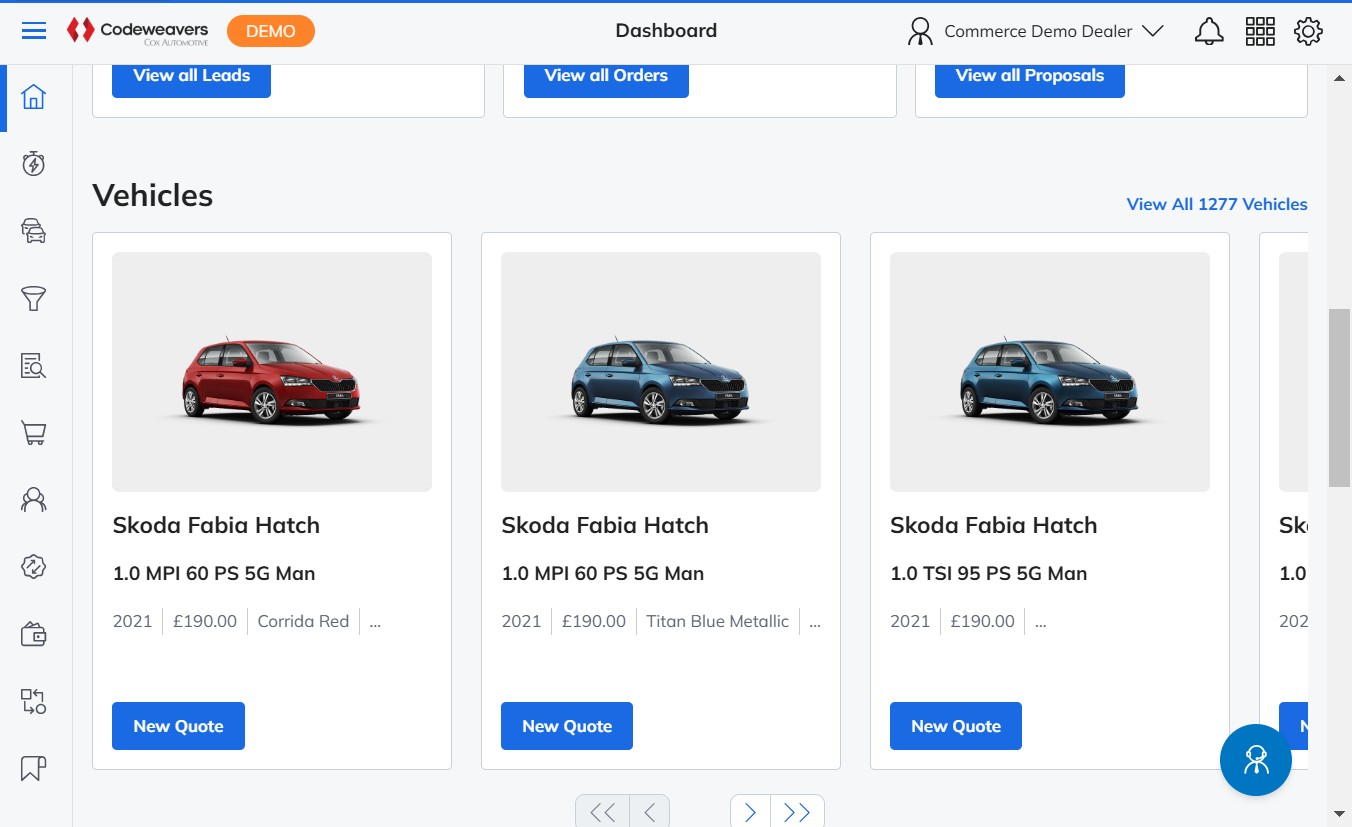1352x827 pixels.
Task: Open the wallet sidebar icon
Action: point(34,634)
